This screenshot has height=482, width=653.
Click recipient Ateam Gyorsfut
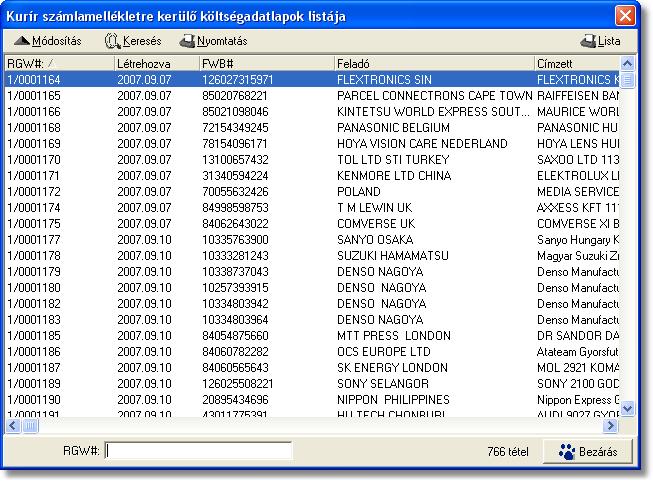(x=578, y=352)
